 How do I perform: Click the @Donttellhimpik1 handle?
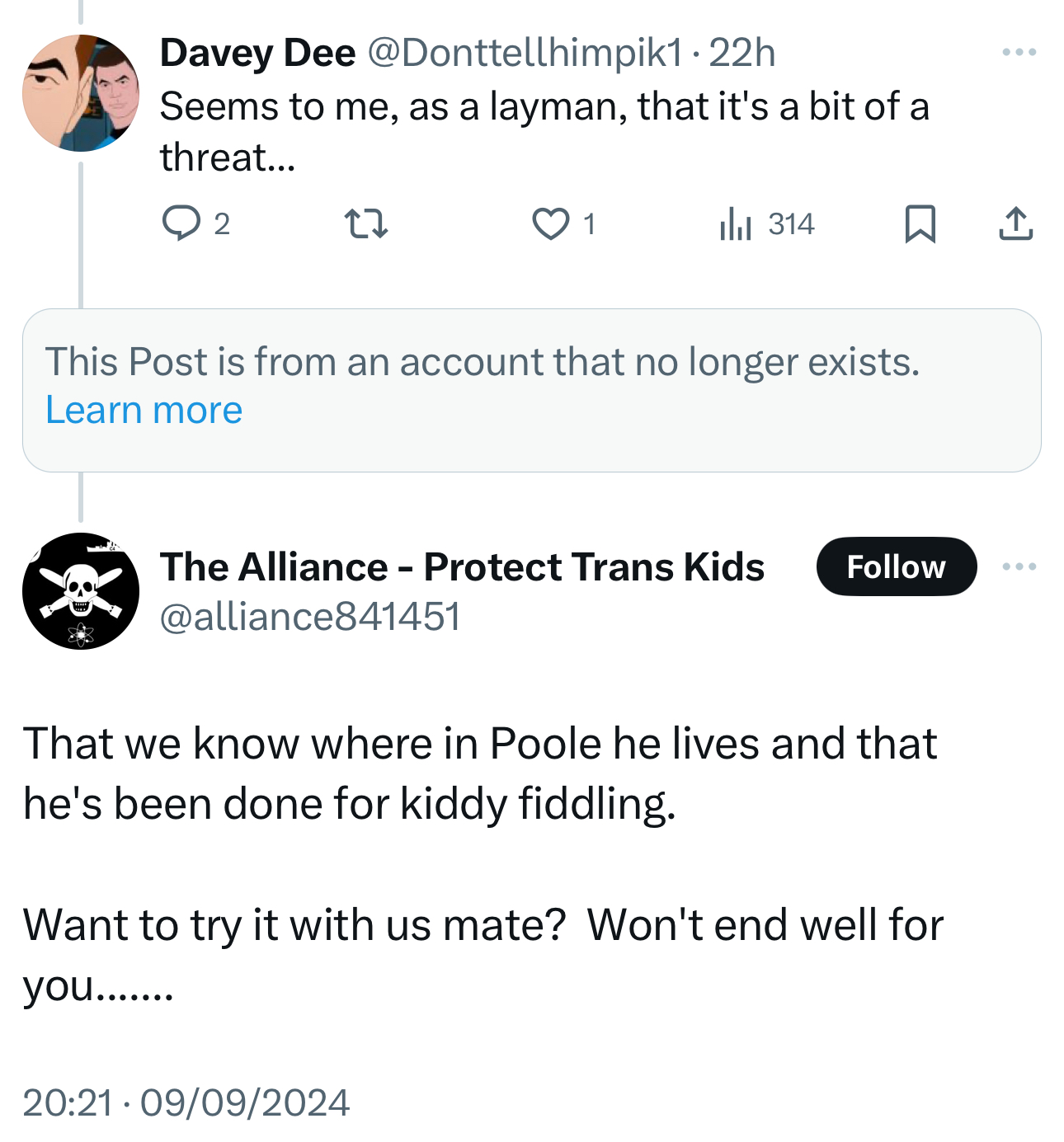click(x=525, y=53)
